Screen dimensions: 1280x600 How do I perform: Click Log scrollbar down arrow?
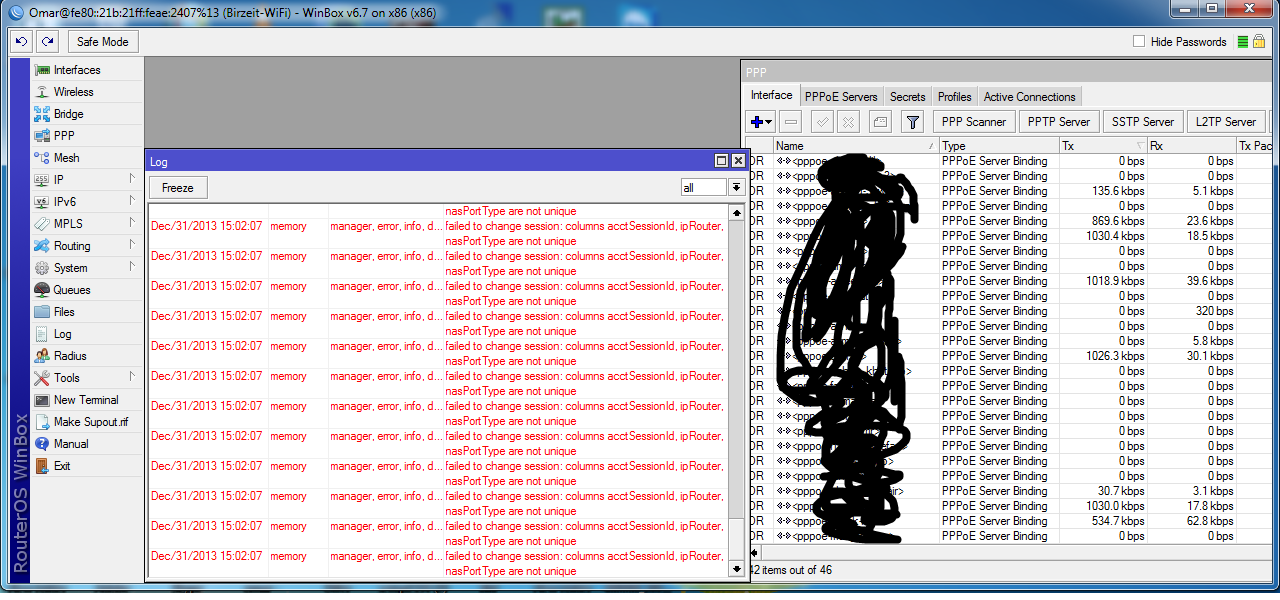(x=737, y=569)
